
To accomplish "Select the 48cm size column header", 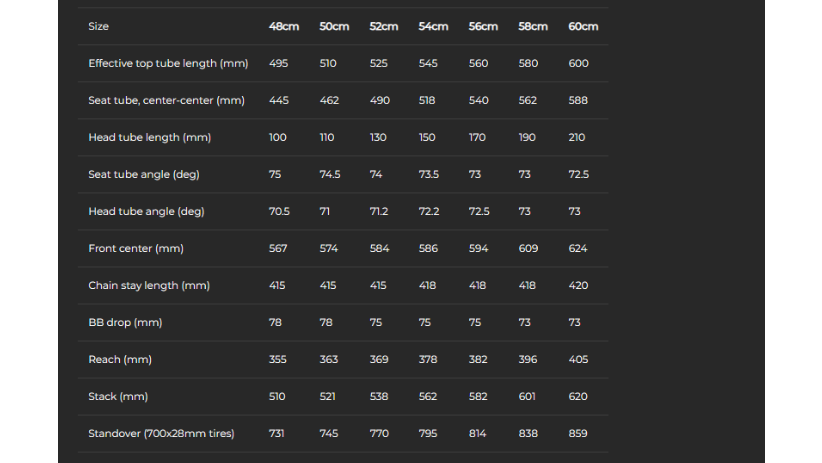I will tap(284, 26).
